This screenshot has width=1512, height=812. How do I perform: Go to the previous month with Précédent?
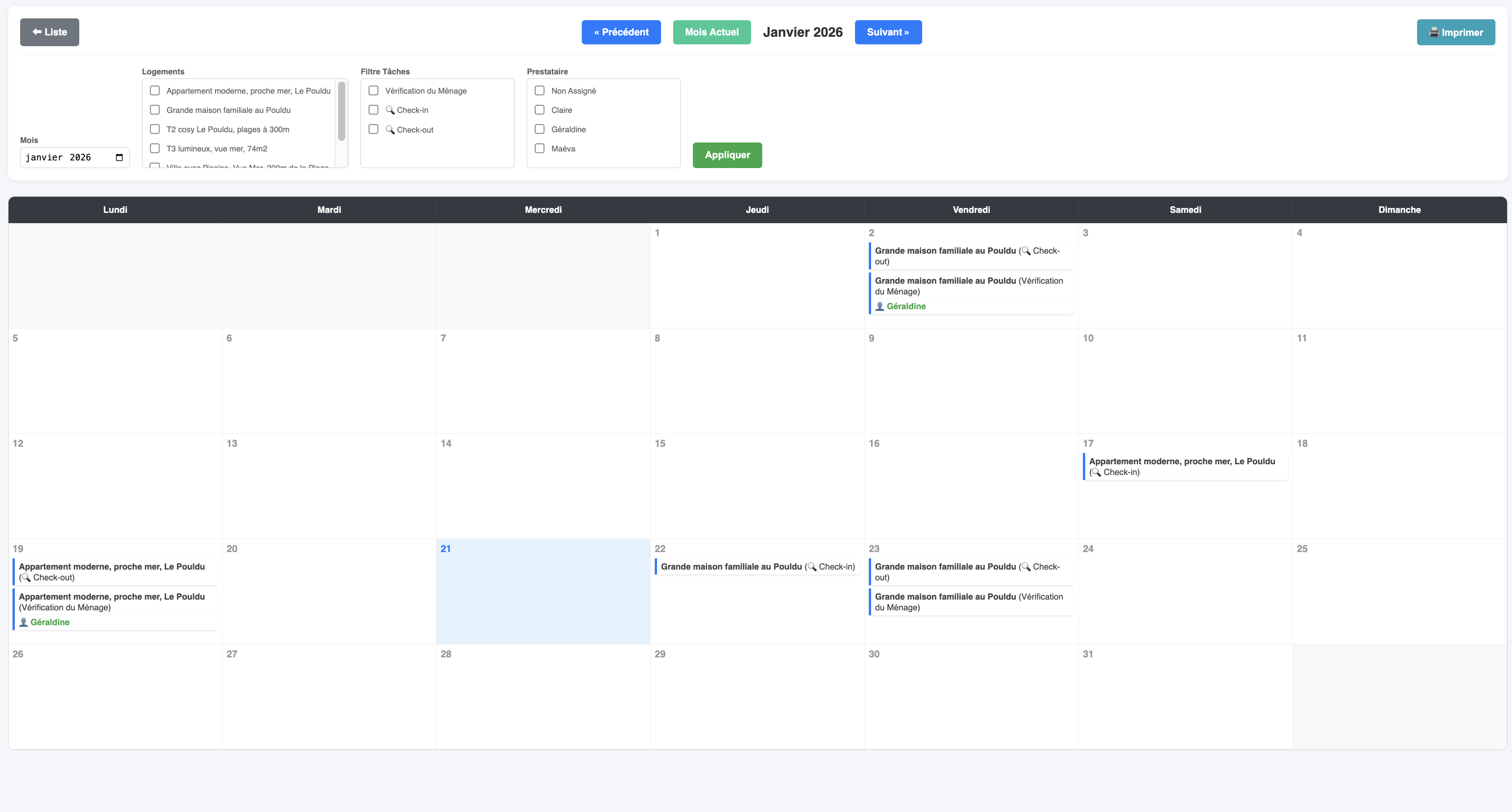pos(621,32)
